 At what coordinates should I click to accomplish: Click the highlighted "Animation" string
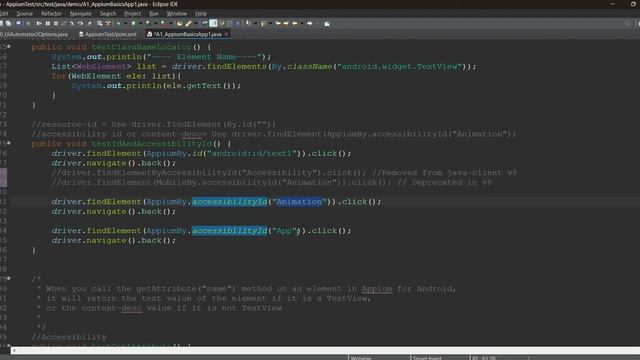point(299,202)
